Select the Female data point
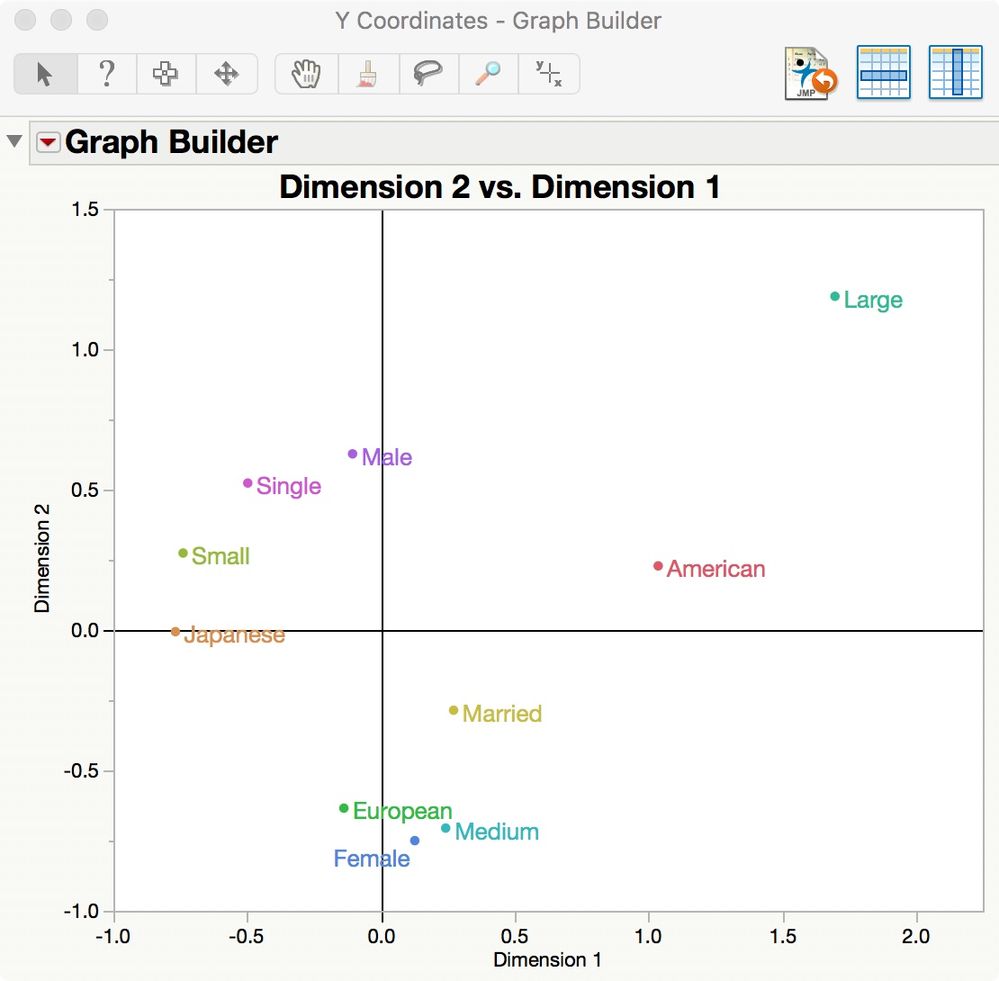The height and width of the screenshot is (981, 999). 415,841
